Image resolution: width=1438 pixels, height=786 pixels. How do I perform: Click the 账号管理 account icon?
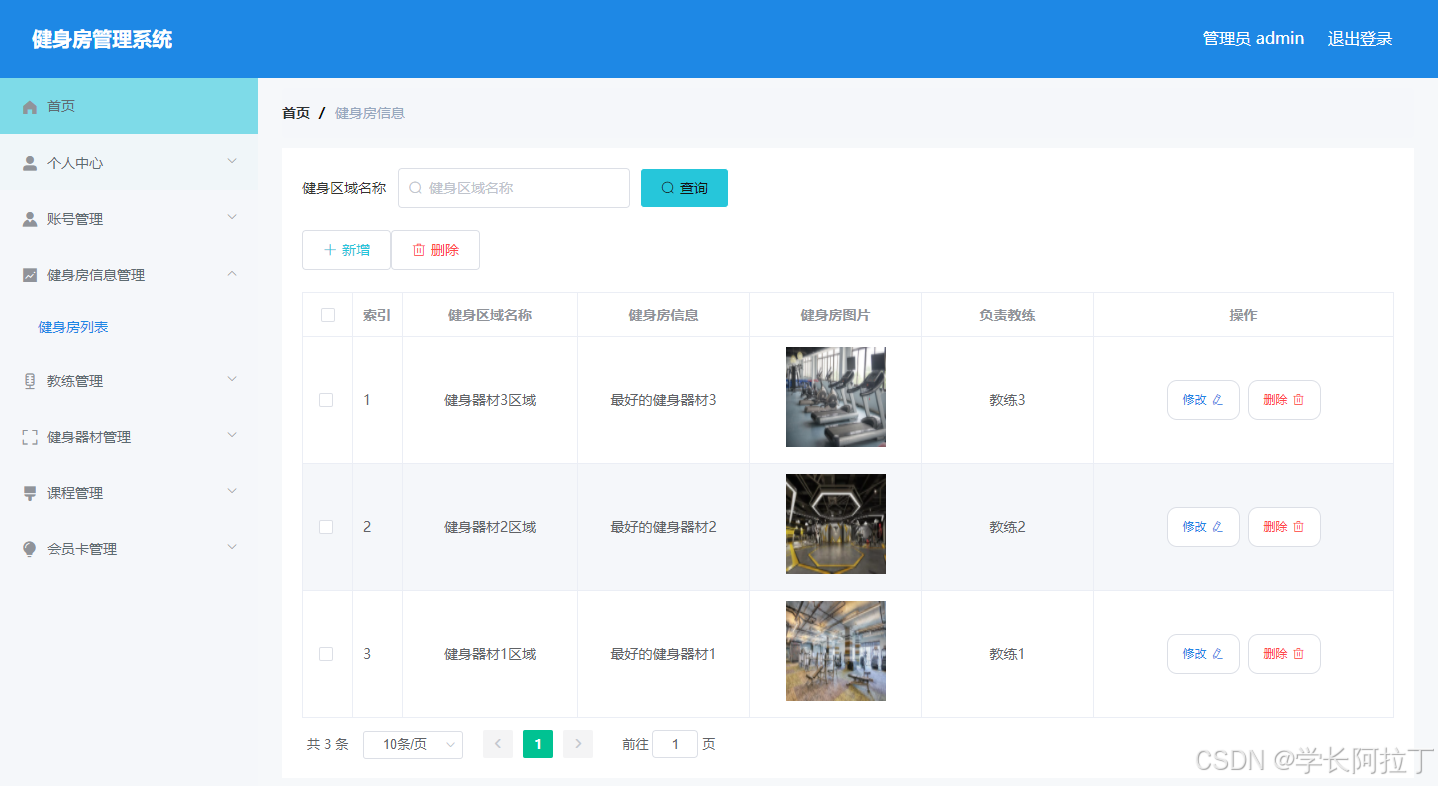click(x=30, y=218)
